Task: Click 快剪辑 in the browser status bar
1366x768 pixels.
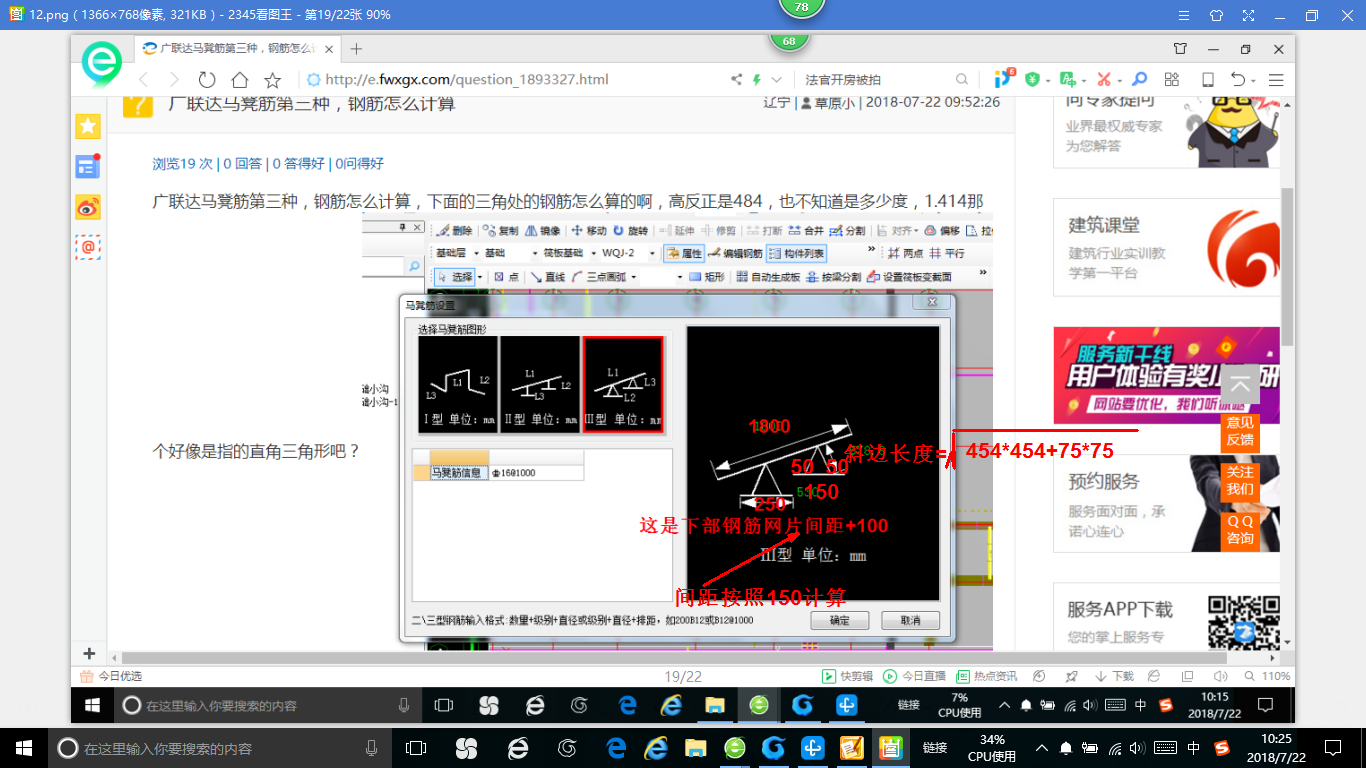Action: click(x=848, y=677)
